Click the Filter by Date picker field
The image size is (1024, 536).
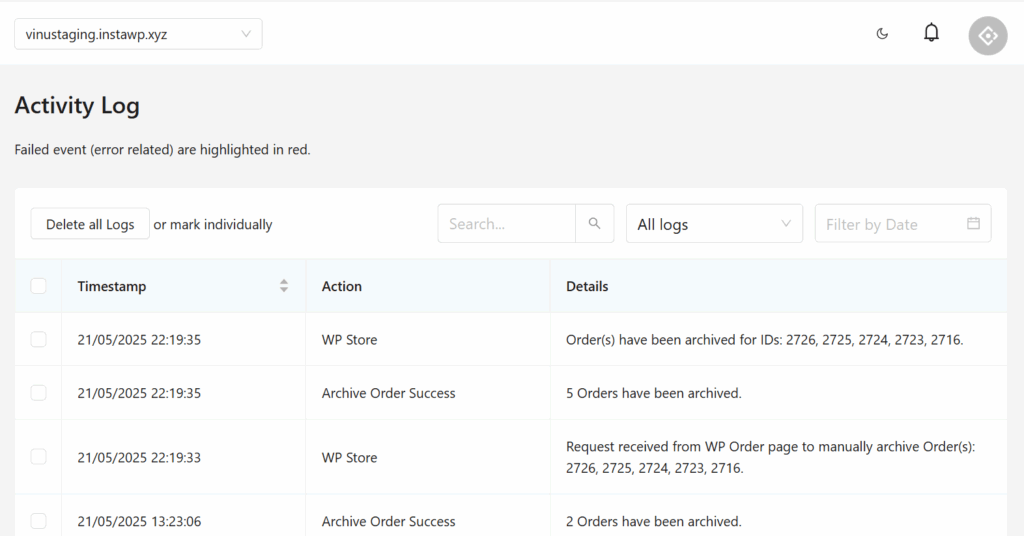point(890,224)
